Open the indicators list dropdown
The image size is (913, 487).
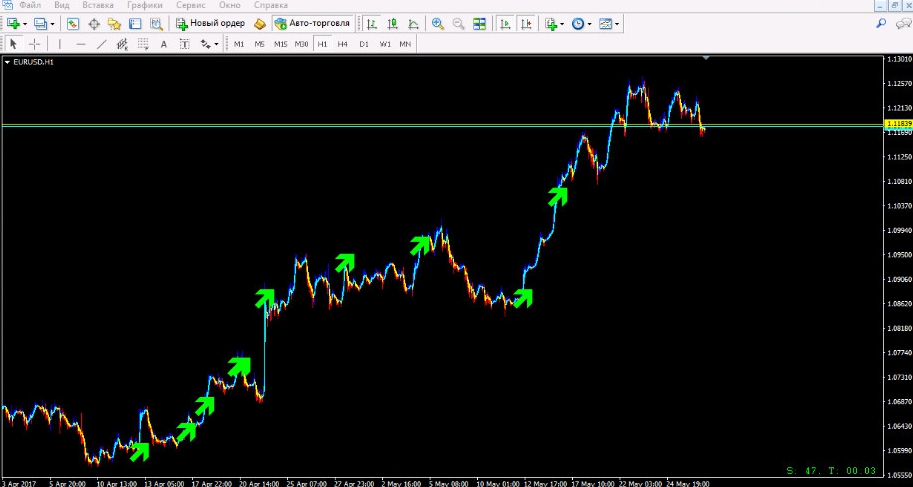pos(563,23)
